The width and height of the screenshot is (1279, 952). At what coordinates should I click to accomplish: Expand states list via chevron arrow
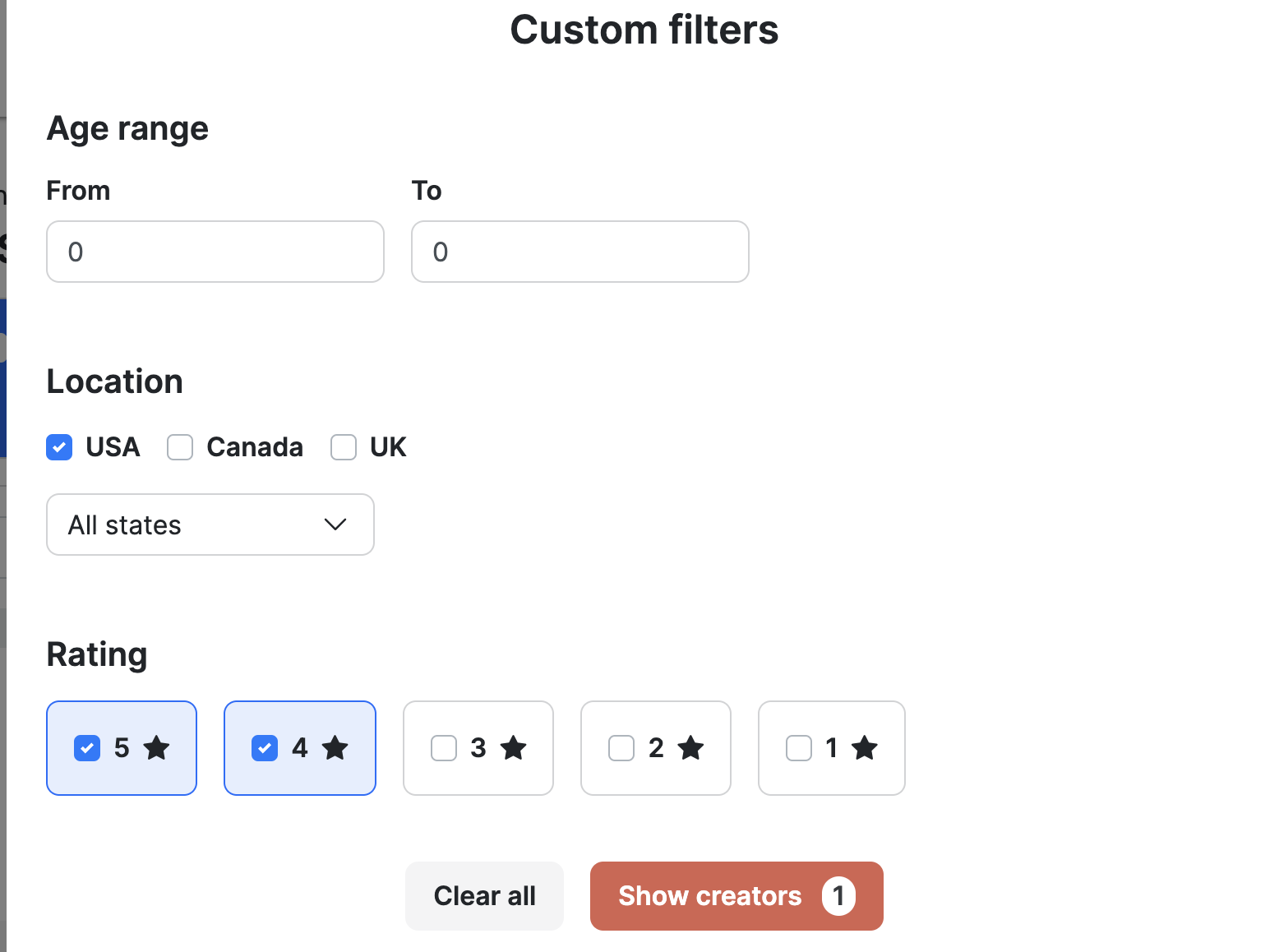pyautogui.click(x=335, y=525)
